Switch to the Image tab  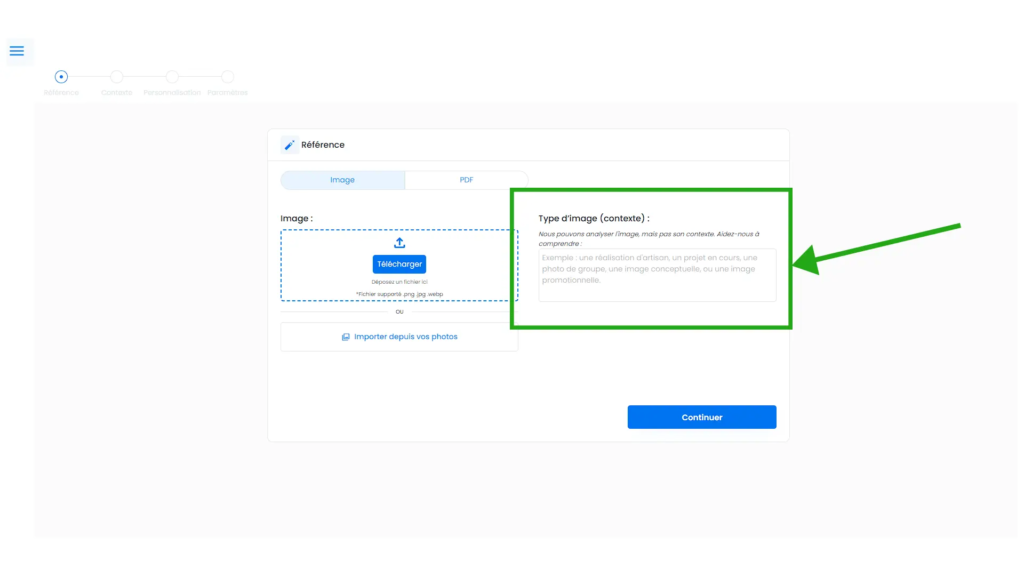click(x=343, y=180)
